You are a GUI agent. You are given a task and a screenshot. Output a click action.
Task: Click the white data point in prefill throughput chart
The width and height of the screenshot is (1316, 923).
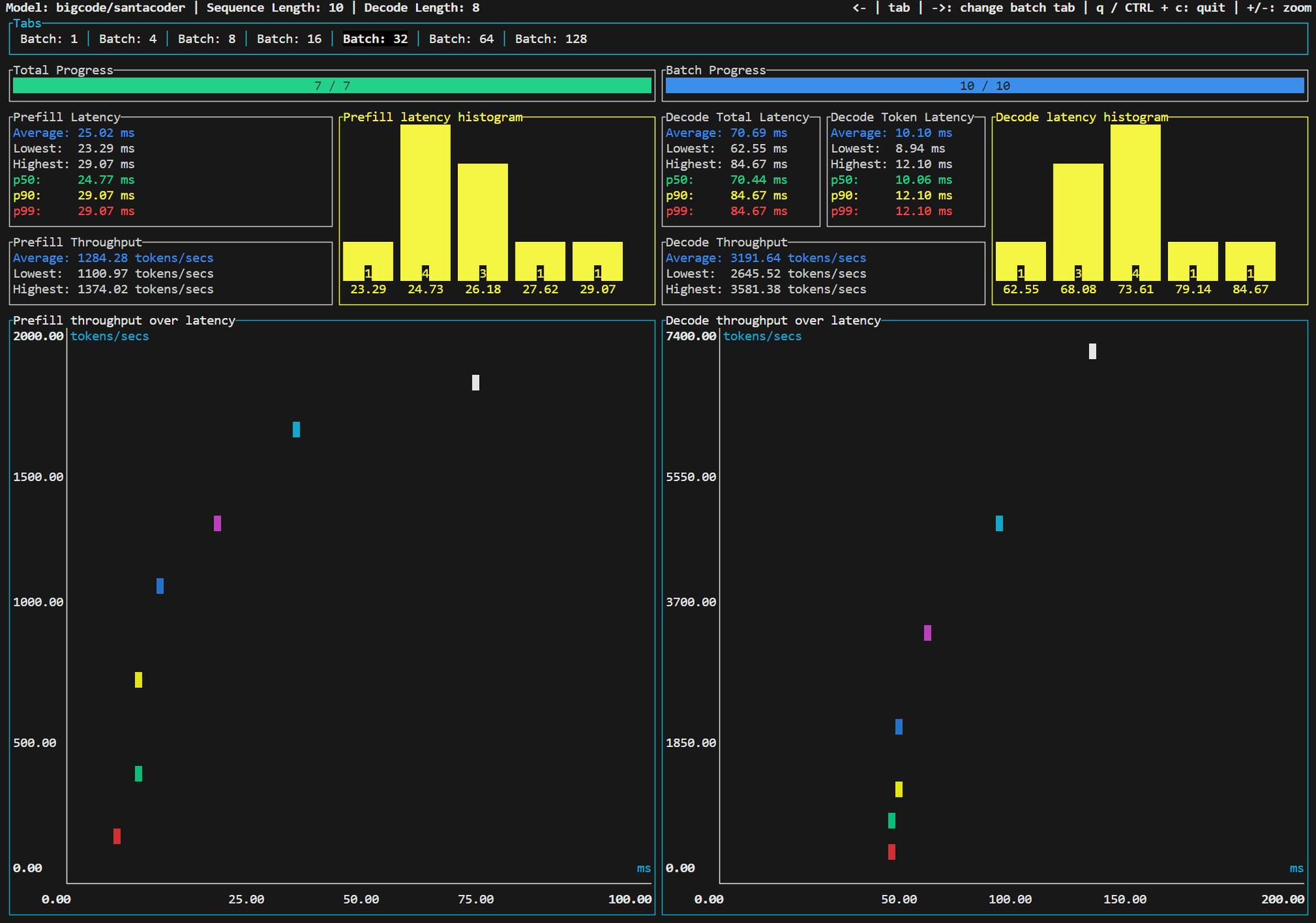(x=476, y=382)
